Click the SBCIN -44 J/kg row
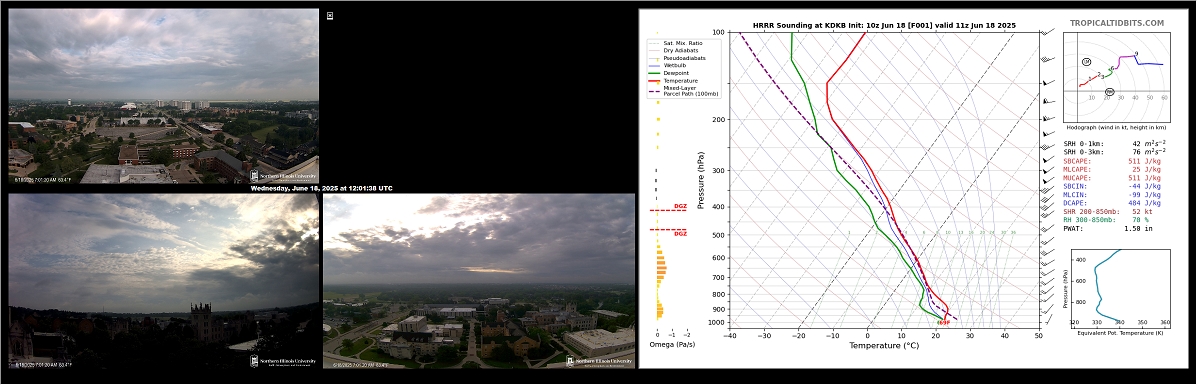 coord(1113,186)
